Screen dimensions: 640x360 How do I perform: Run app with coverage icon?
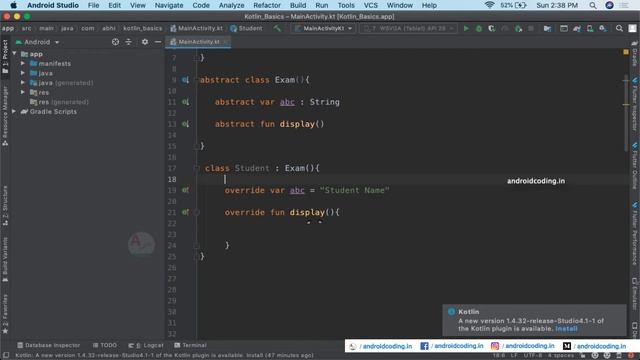coord(491,29)
